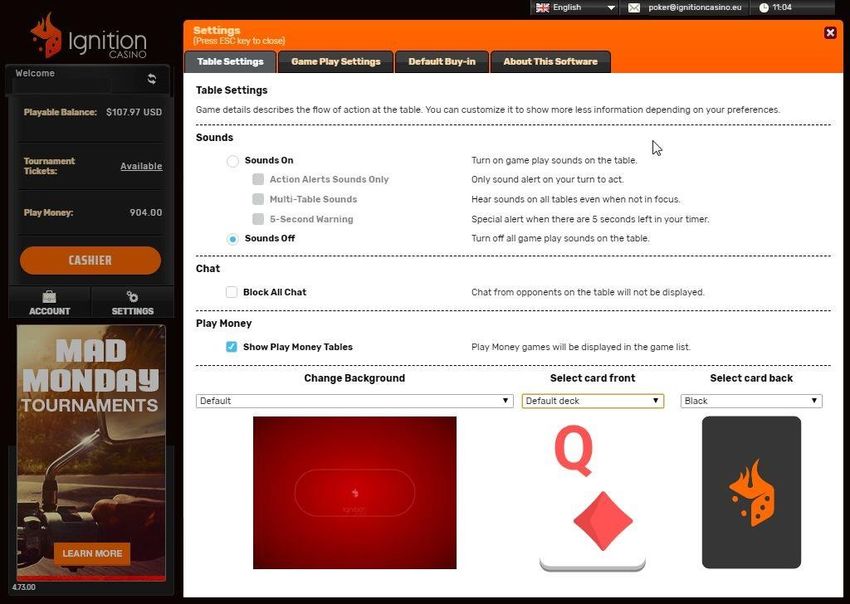This screenshot has height=604, width=850.
Task: Click the red table background preview
Action: (355, 493)
